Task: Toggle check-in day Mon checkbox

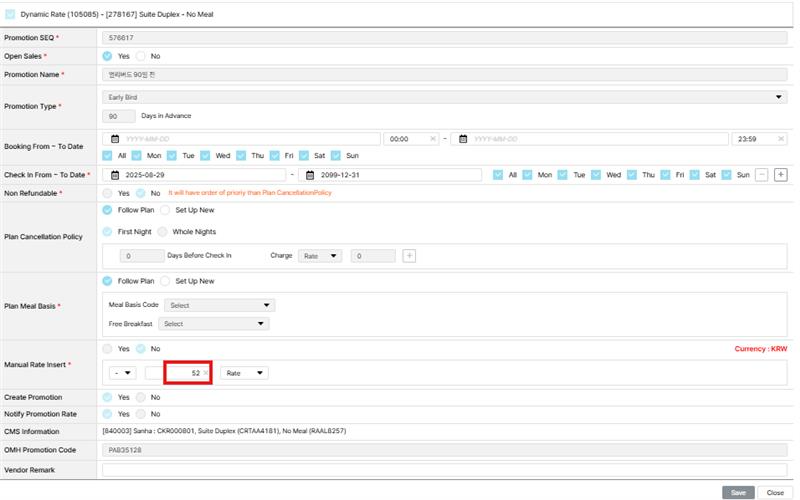Action: [x=528, y=175]
